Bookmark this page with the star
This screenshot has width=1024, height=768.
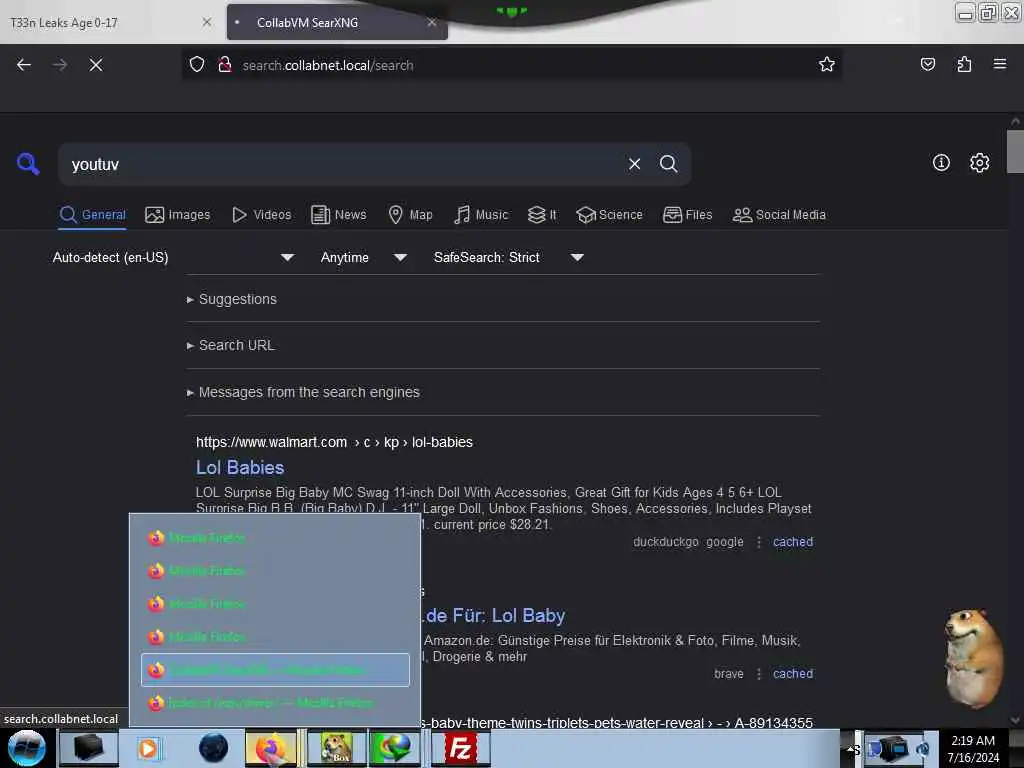pos(827,65)
